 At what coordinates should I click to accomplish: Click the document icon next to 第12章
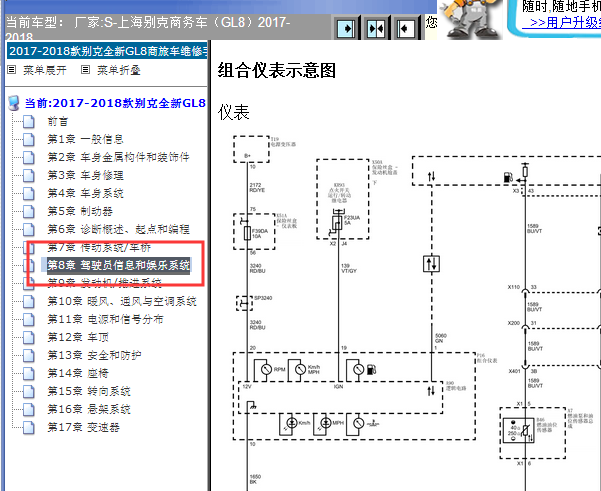coord(29,338)
